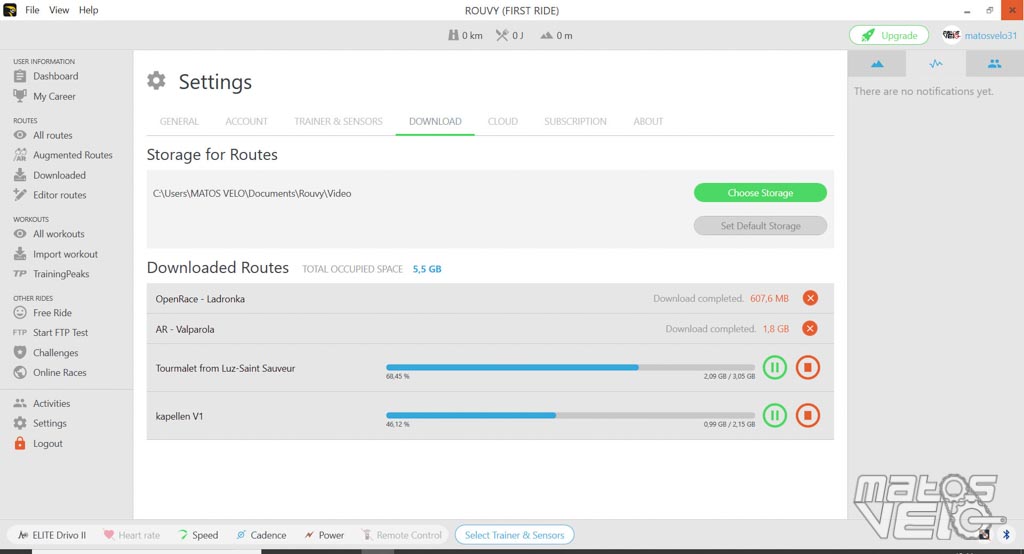
Task: Show the activity pulse notifications tab
Action: pos(935,64)
